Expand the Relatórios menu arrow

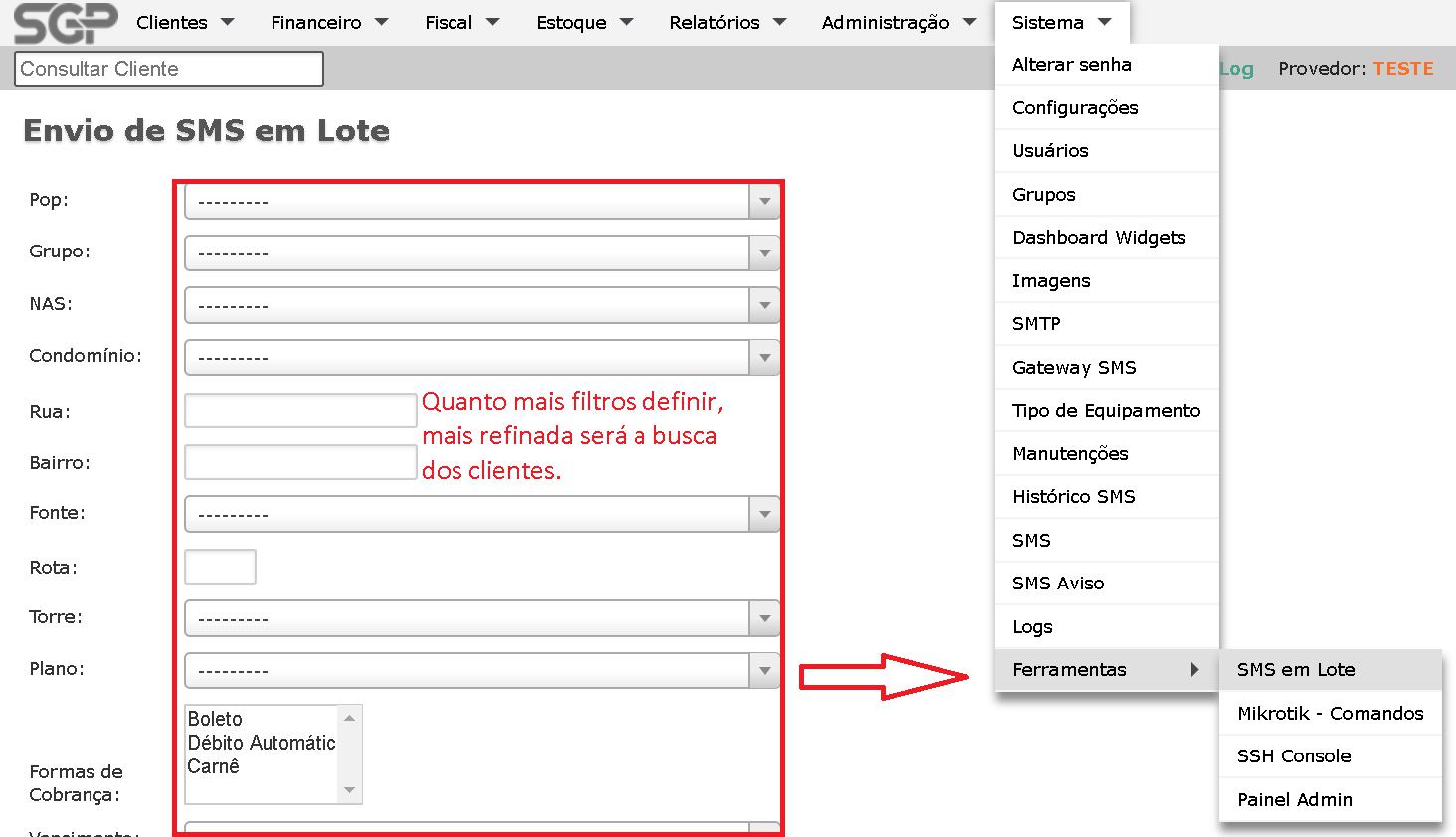(x=779, y=22)
